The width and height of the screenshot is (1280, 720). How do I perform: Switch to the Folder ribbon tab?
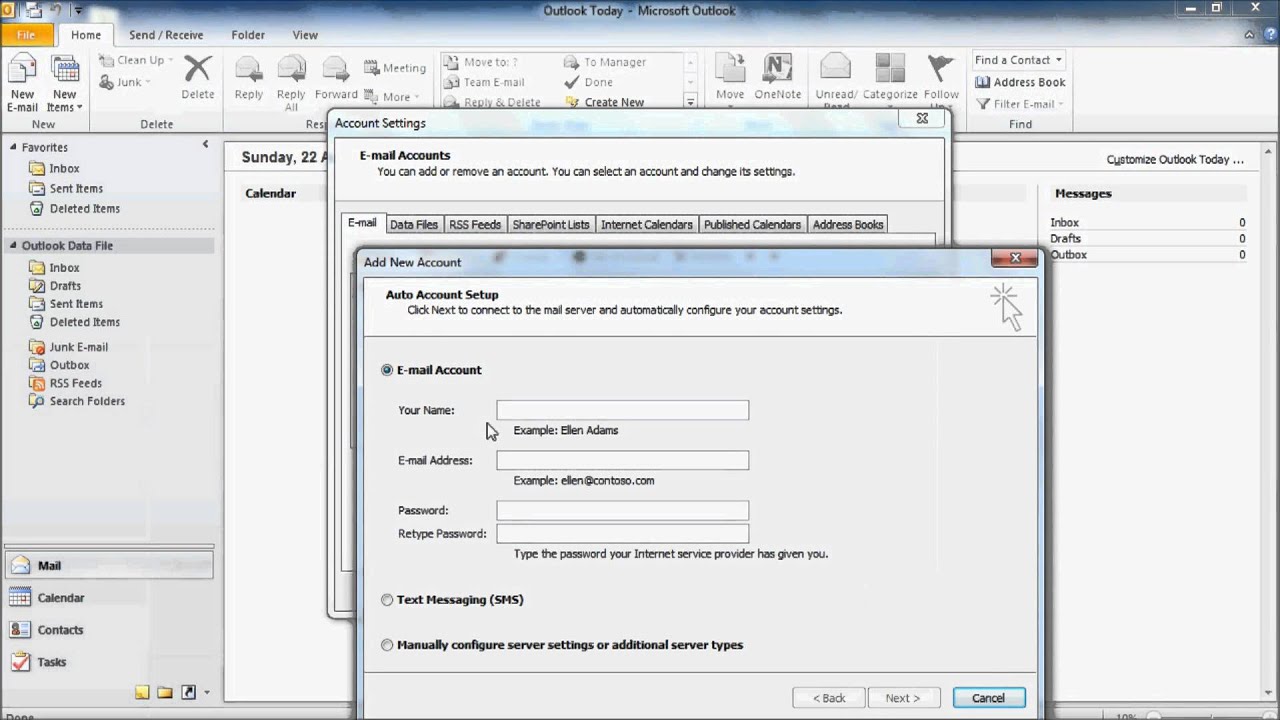248,35
